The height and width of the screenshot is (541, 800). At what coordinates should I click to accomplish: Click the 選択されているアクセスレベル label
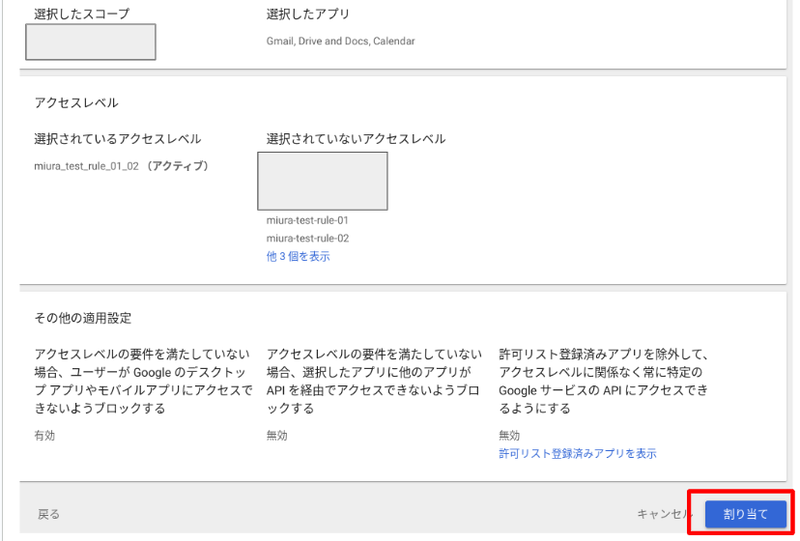pyautogui.click(x=117, y=139)
